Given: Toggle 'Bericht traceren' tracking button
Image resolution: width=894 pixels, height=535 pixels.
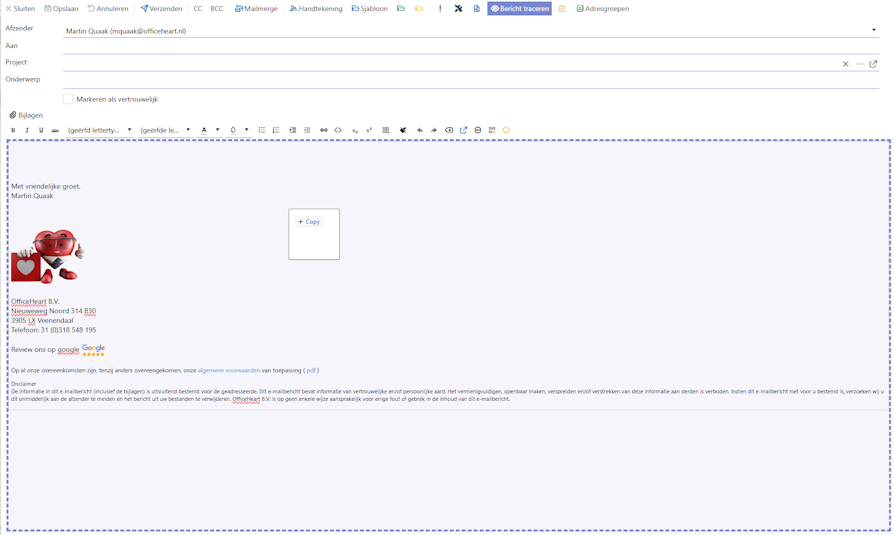Looking at the screenshot, I should [x=519, y=9].
